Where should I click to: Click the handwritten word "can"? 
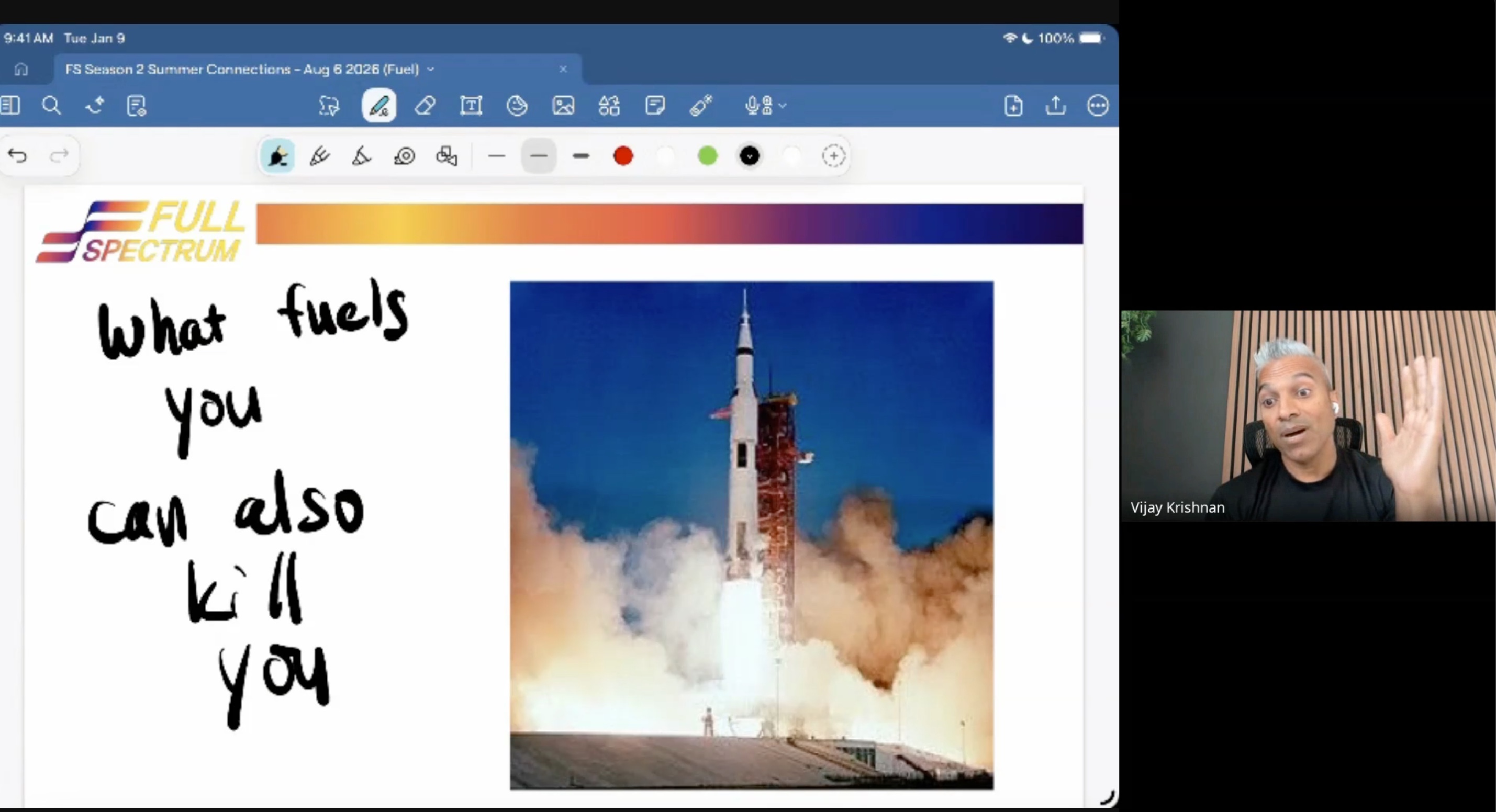tap(138, 520)
